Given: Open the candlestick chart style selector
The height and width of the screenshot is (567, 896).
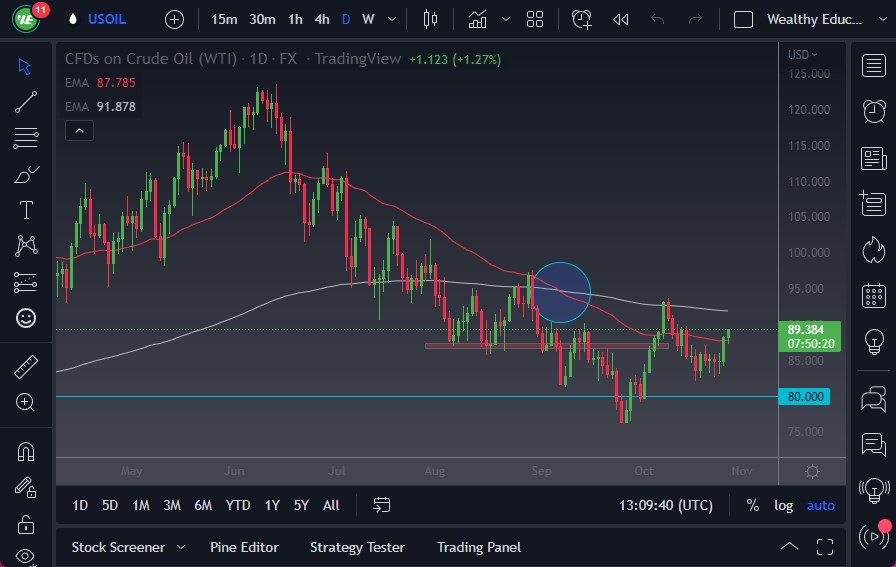Looking at the screenshot, I should (431, 19).
